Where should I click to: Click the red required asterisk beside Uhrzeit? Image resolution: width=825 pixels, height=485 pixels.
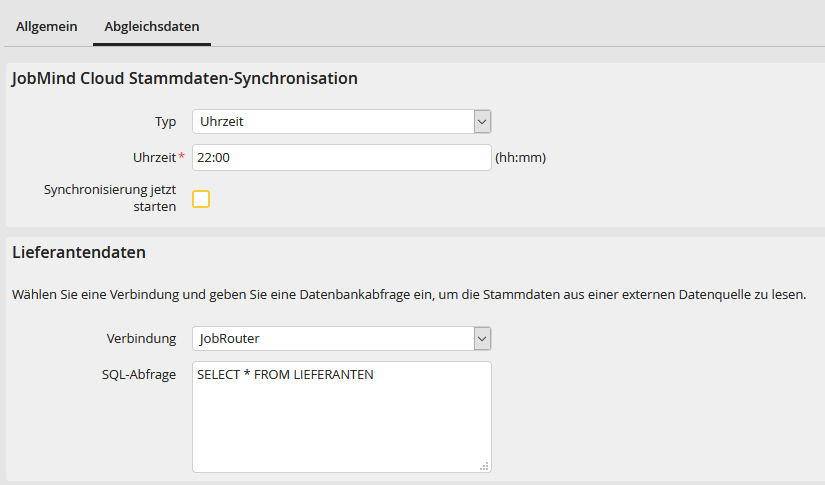click(x=182, y=158)
